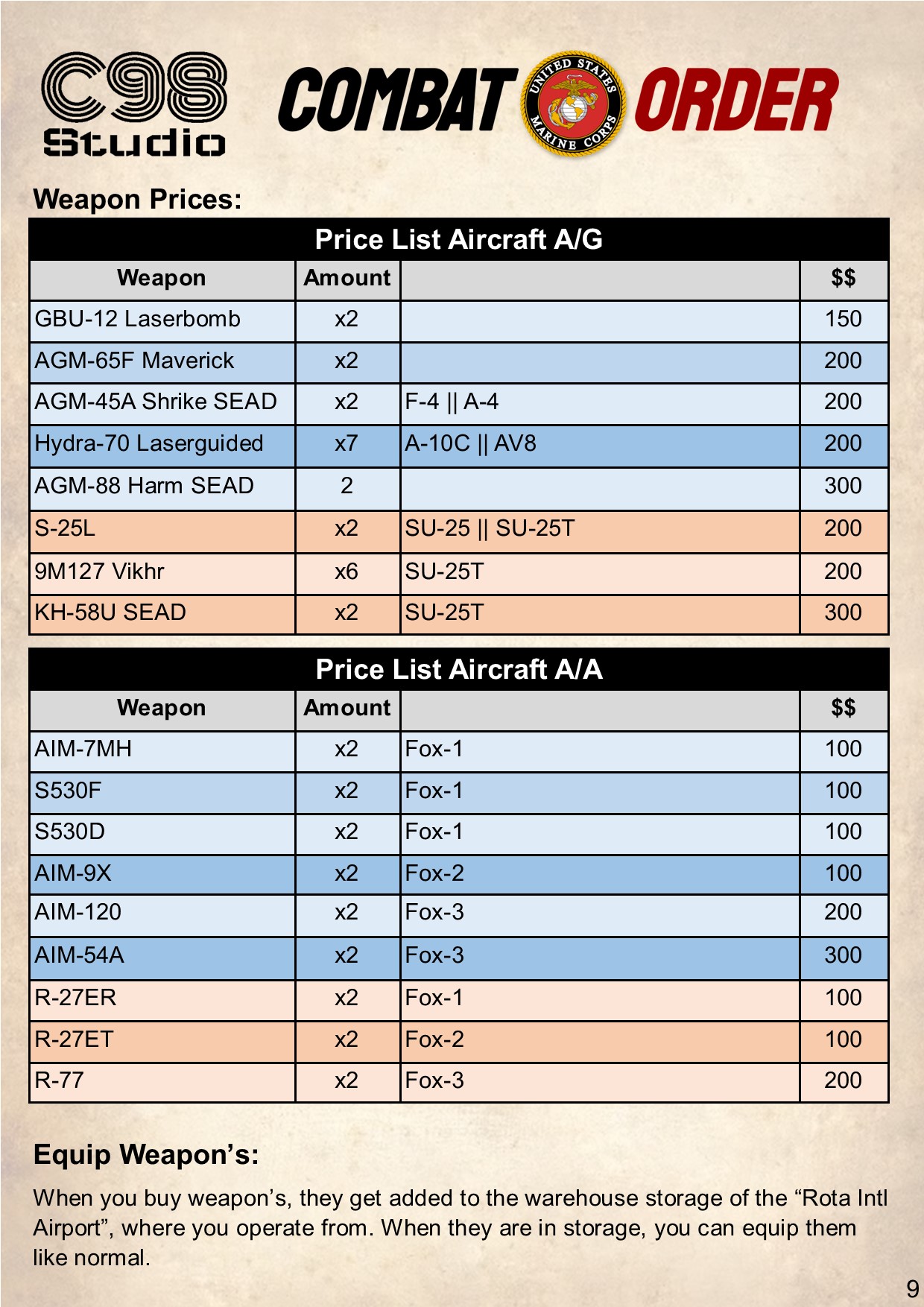Click the United States Marine Corps emblem
Image resolution: width=924 pixels, height=1307 pixels.
573,104
